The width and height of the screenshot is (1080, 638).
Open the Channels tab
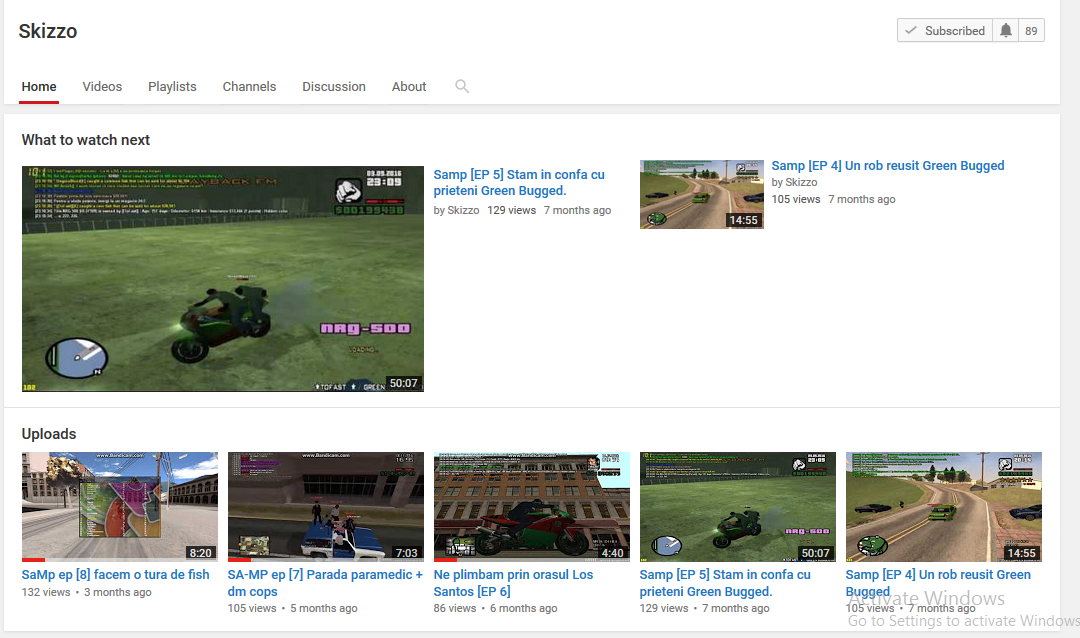(249, 87)
